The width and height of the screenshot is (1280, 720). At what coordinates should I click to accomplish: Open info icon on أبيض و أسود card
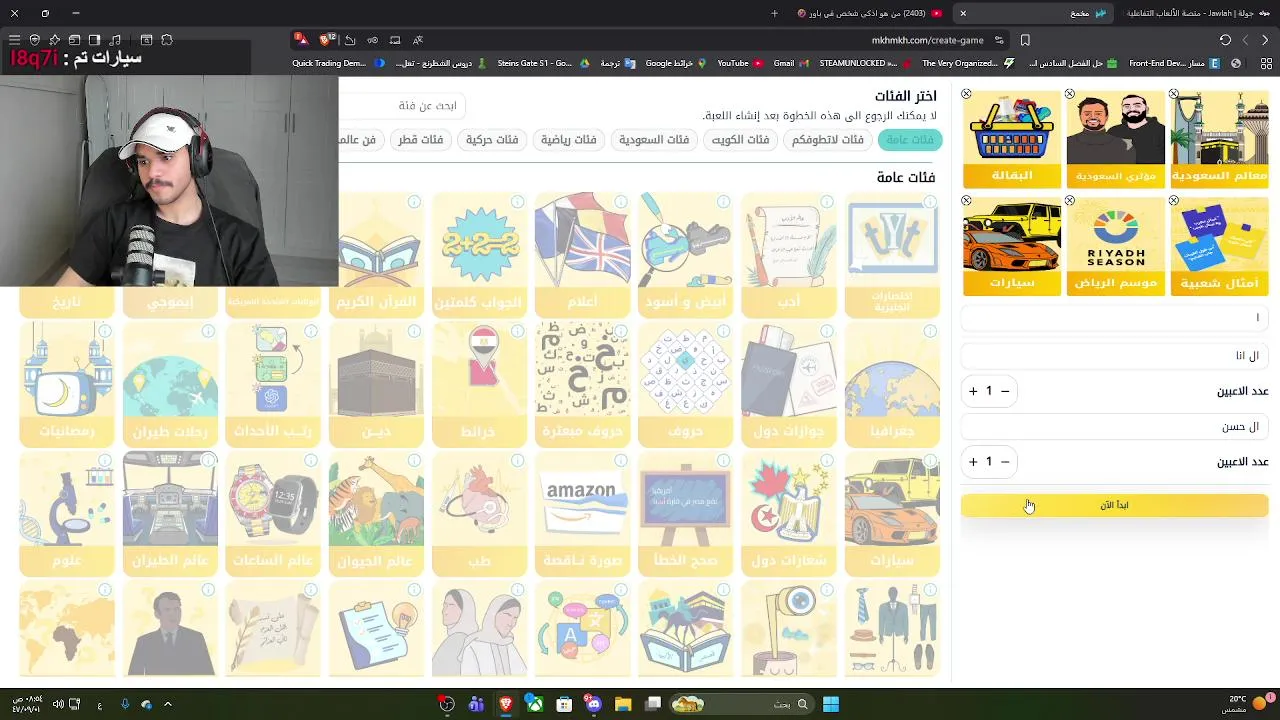pyautogui.click(x=724, y=202)
